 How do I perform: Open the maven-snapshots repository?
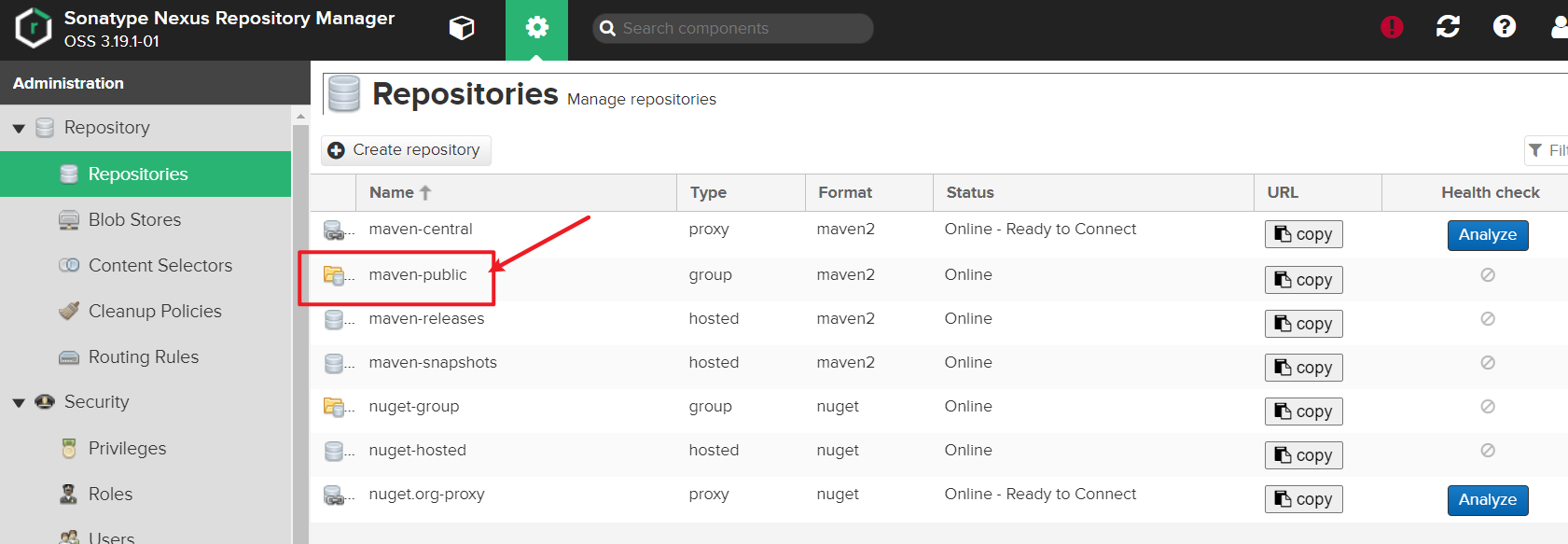[938, 367]
